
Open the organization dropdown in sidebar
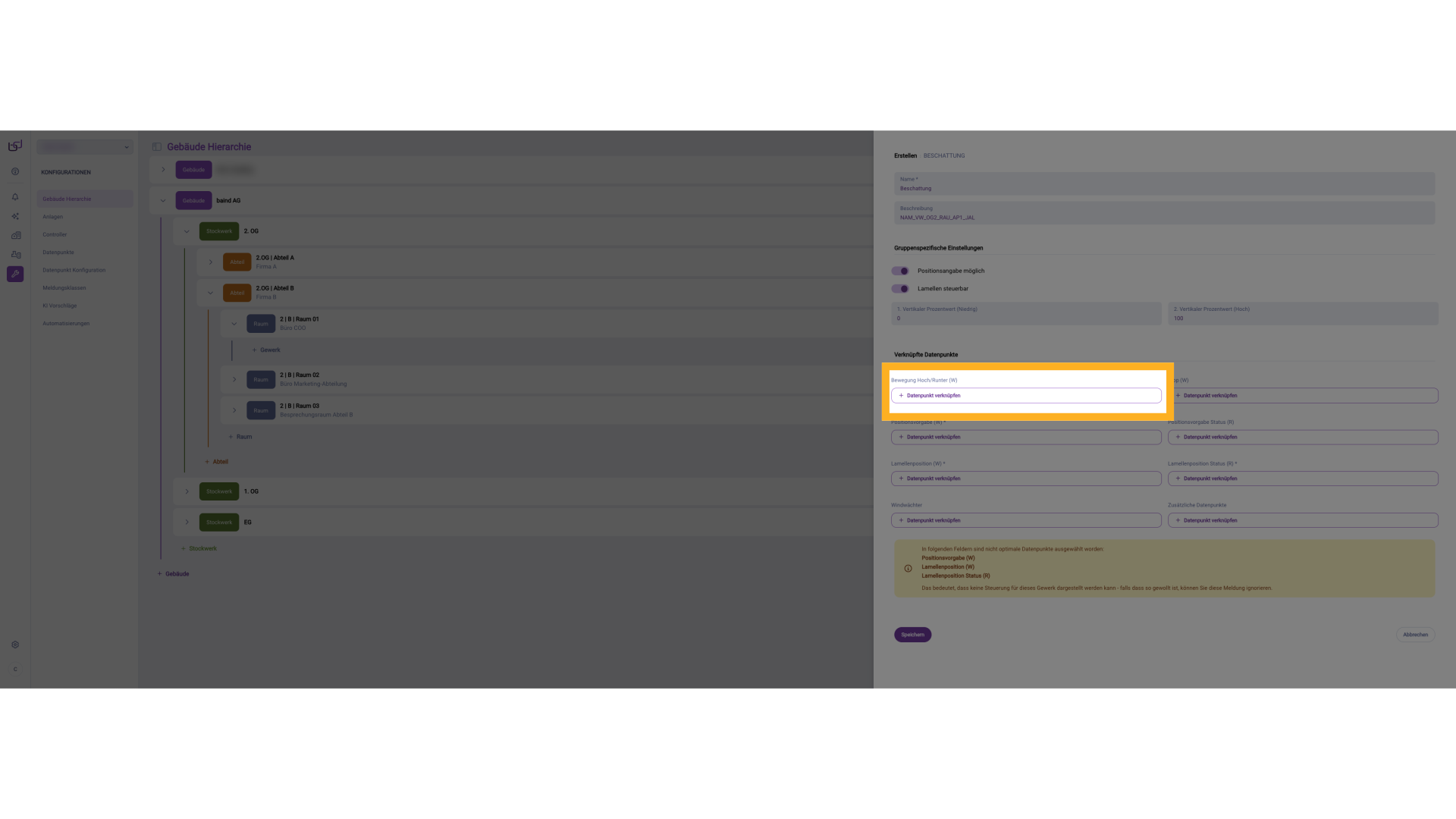(x=85, y=147)
